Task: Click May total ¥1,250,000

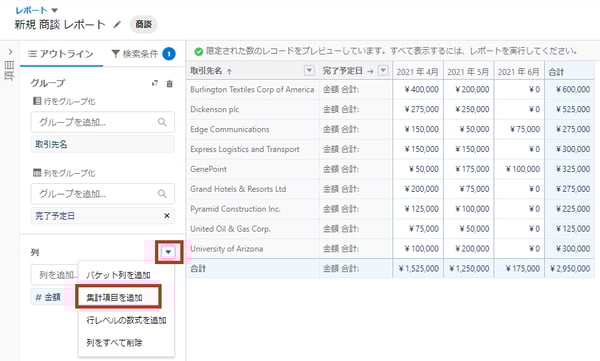Action: coord(469,269)
